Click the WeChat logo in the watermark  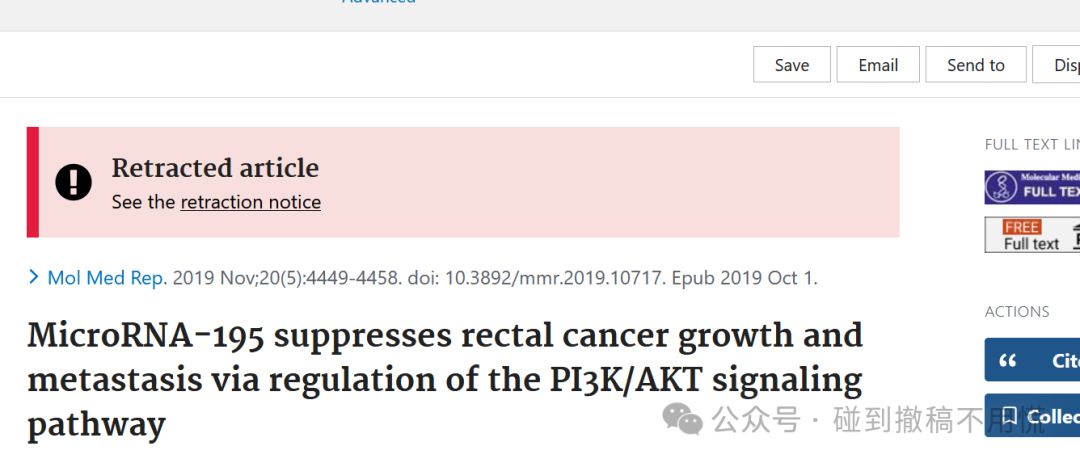[683, 419]
